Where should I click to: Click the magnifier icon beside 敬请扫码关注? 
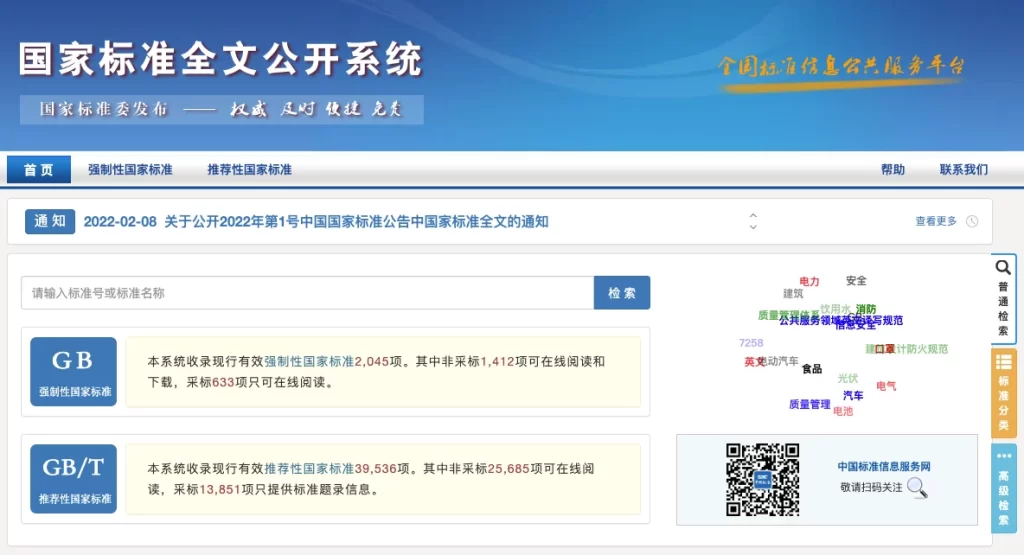tap(917, 487)
